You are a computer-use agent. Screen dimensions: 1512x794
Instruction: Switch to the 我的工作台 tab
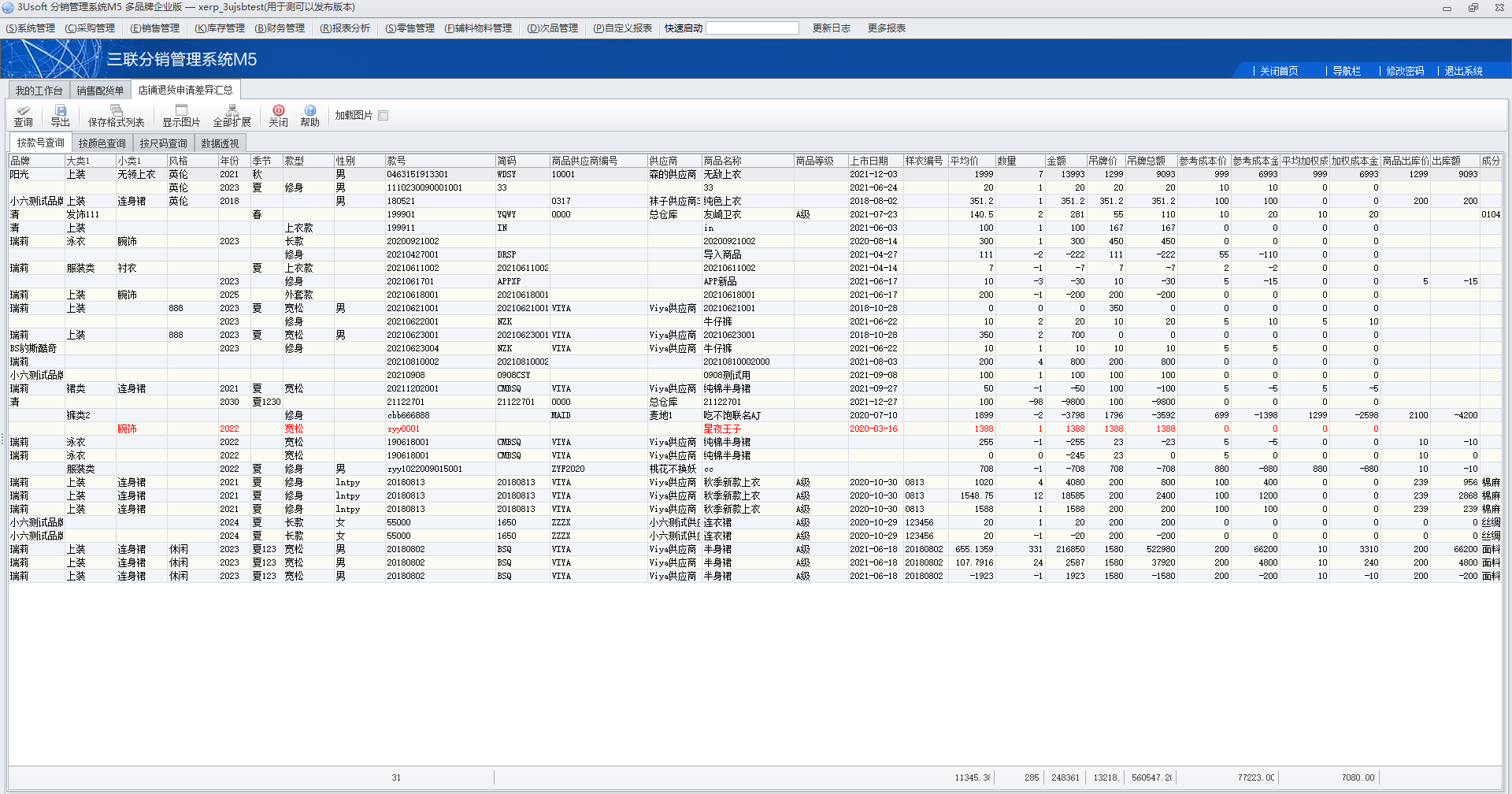coord(39,91)
